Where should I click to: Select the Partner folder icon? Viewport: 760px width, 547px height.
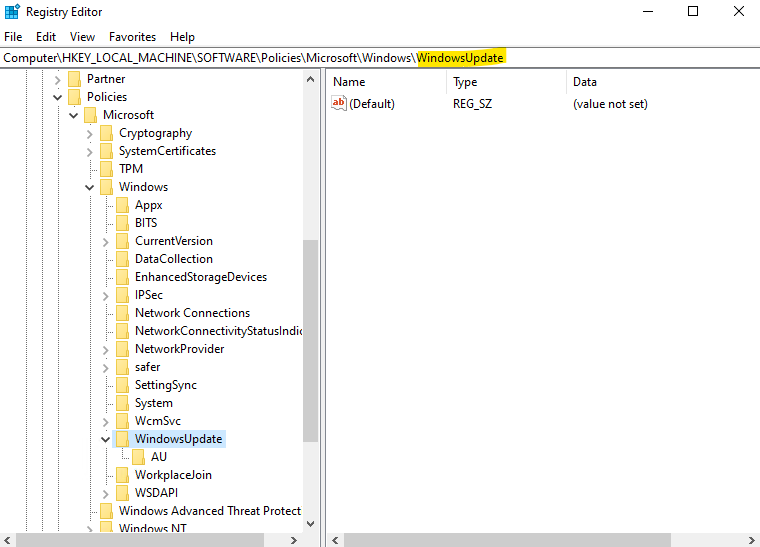pos(74,79)
